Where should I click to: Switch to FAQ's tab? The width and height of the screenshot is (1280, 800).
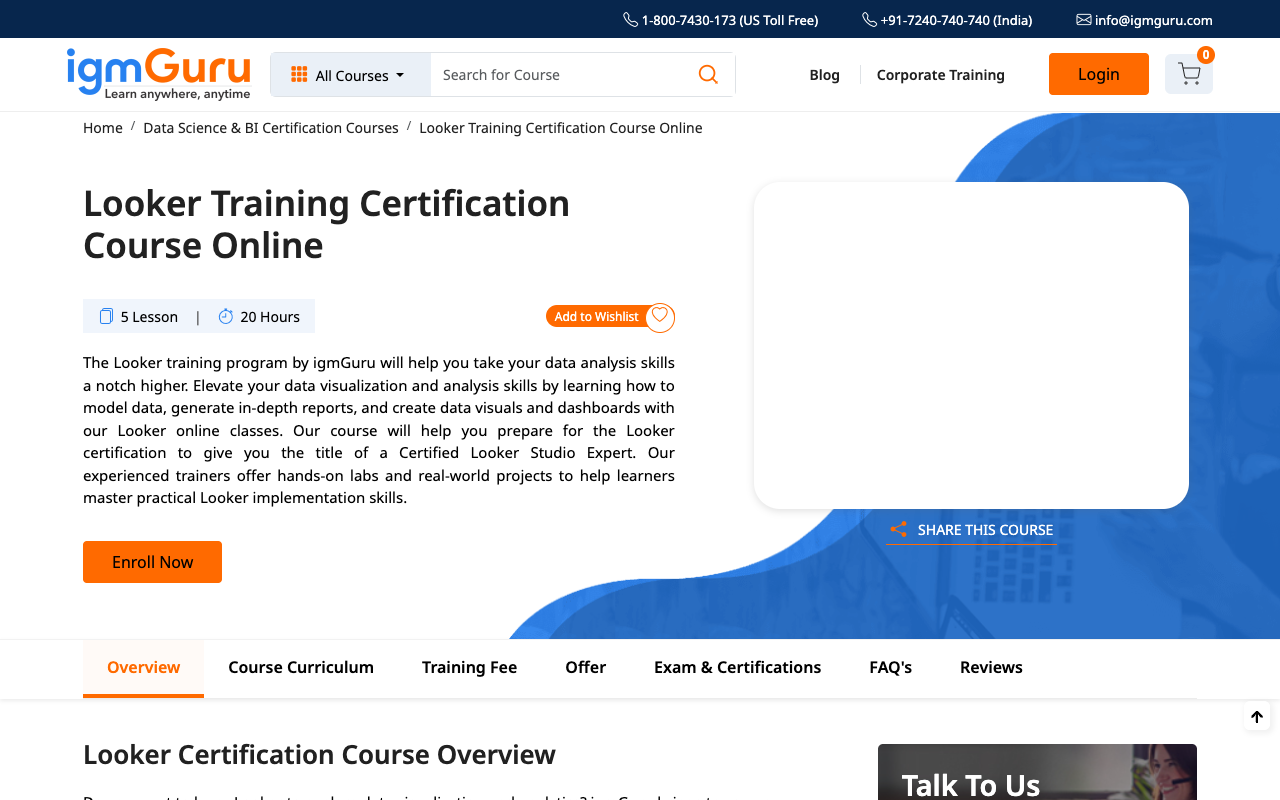(891, 668)
